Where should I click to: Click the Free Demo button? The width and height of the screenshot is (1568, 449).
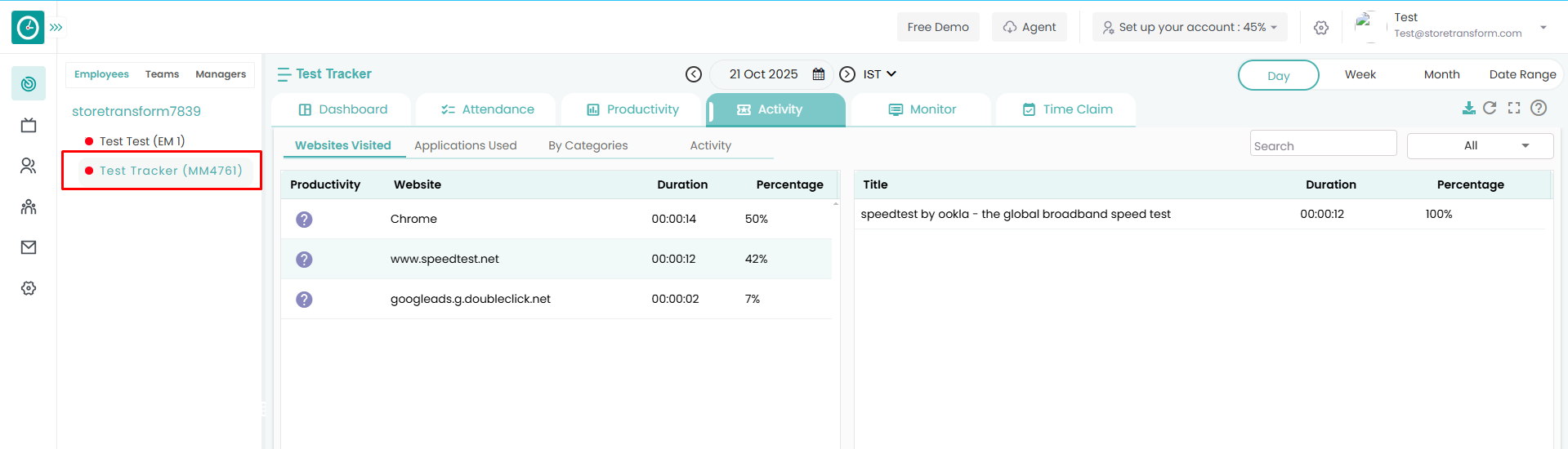tap(938, 27)
